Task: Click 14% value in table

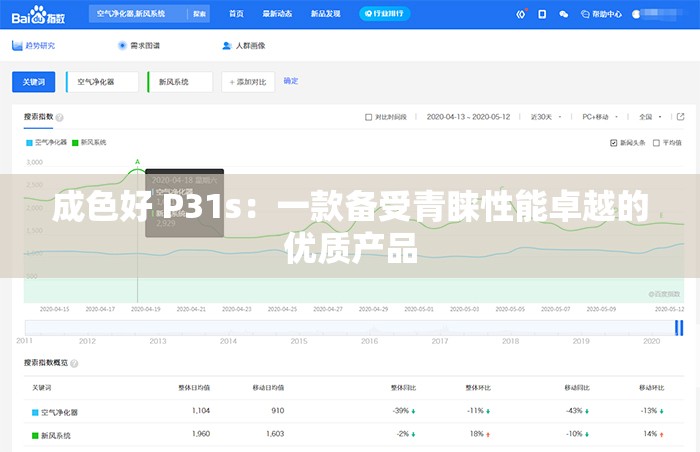Action: (650, 434)
